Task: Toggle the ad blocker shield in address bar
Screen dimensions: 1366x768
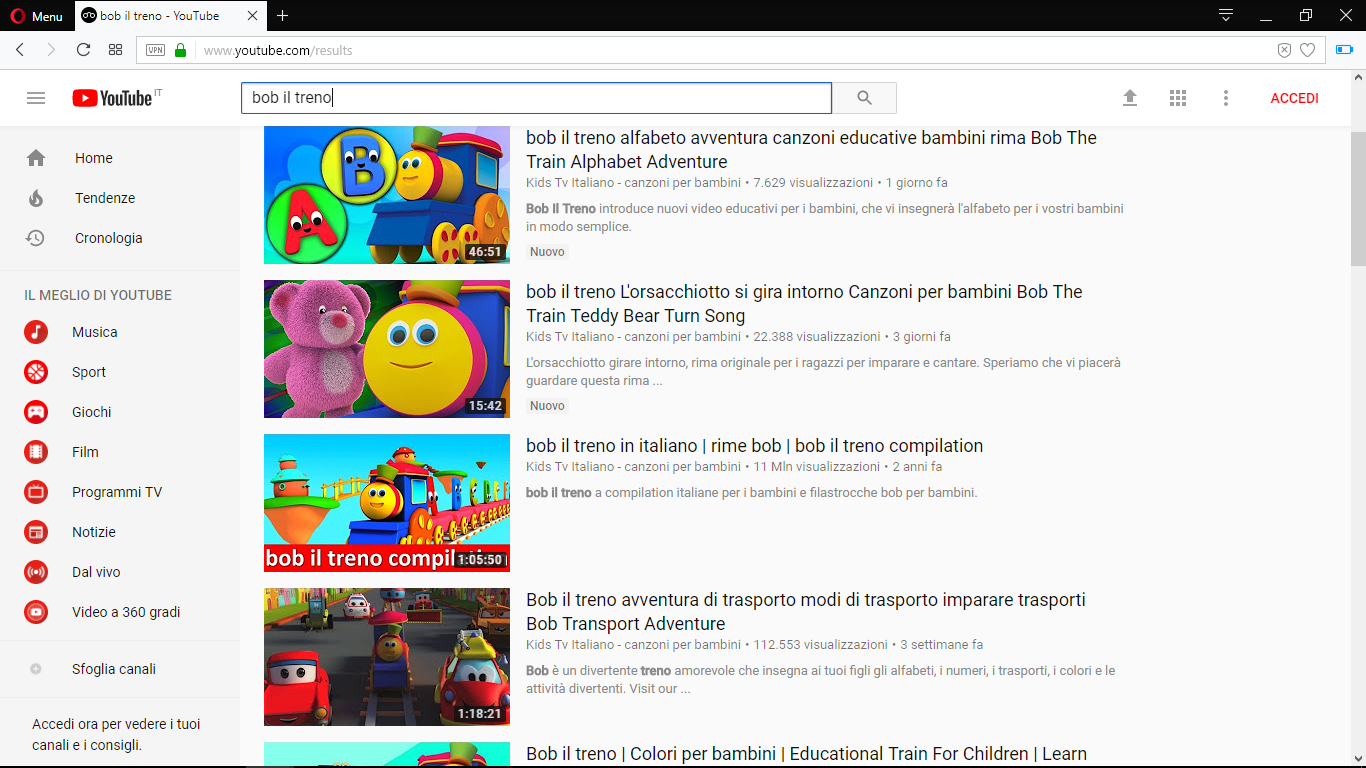Action: click(x=1283, y=48)
